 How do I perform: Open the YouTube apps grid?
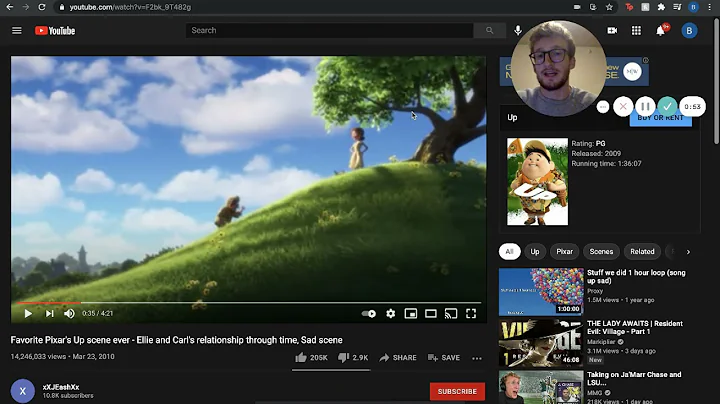pyautogui.click(x=636, y=31)
